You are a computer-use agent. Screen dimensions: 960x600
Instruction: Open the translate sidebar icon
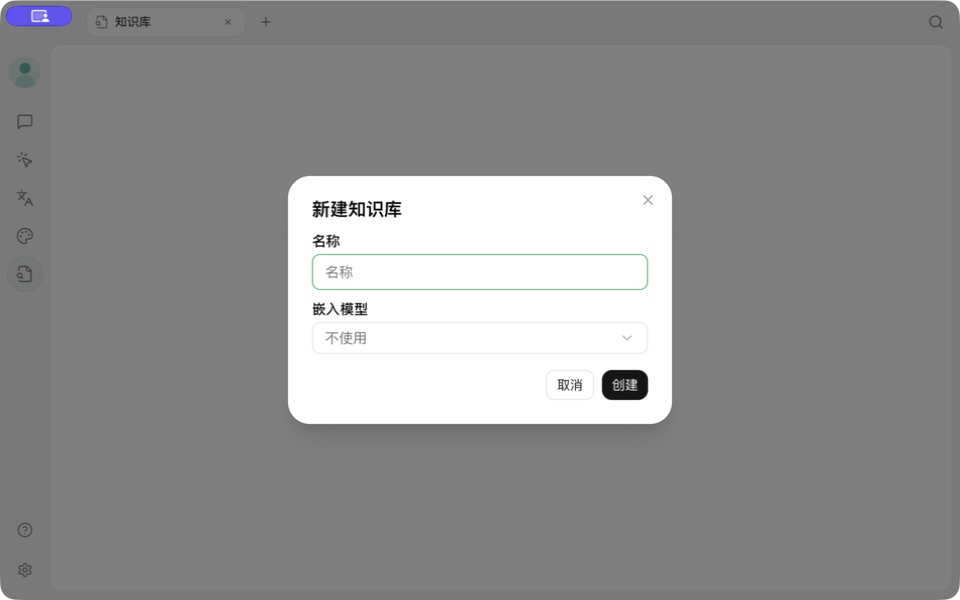coord(24,198)
